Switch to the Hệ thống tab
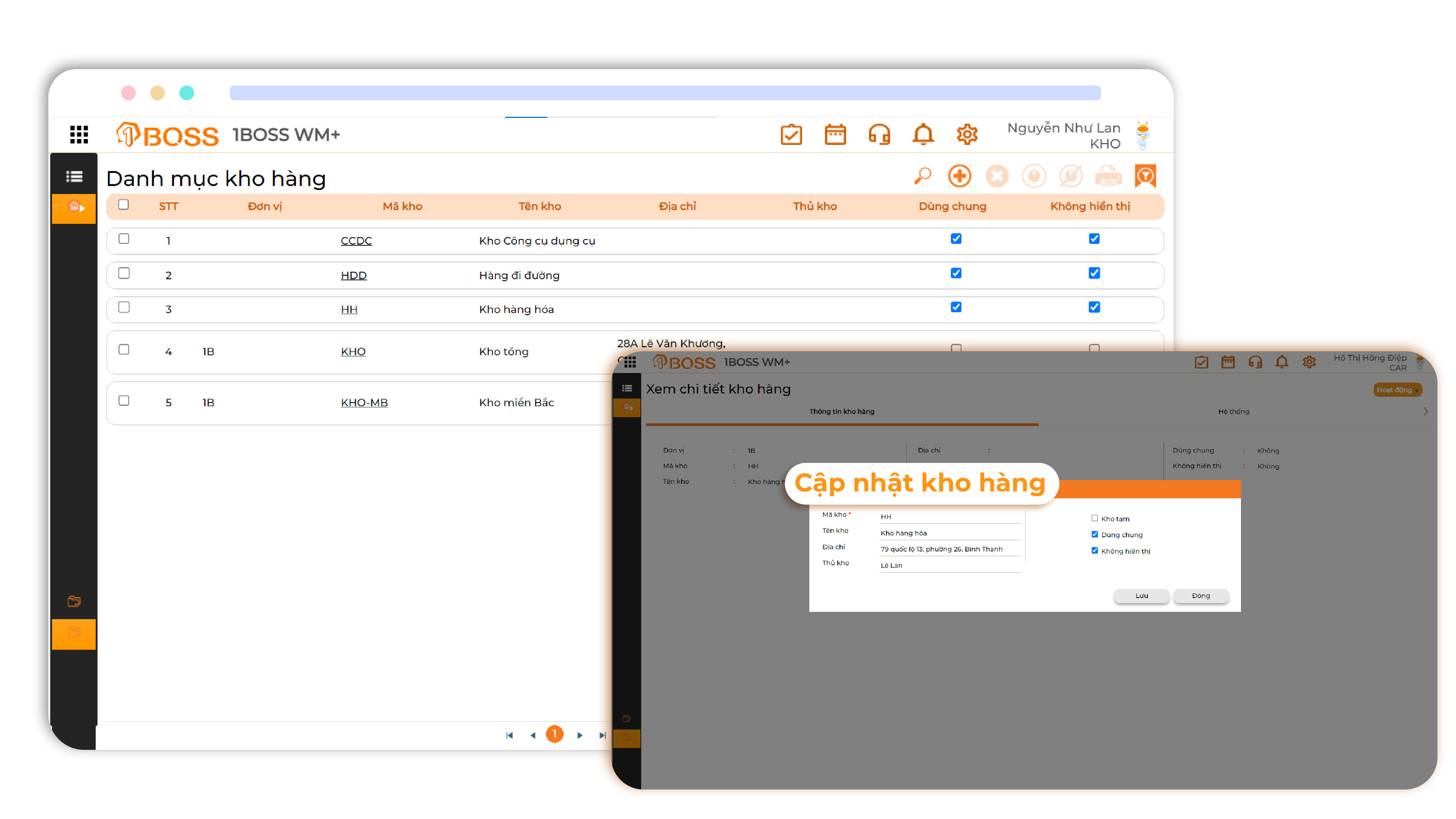Screen dimensions: 1456x819 click(1233, 411)
